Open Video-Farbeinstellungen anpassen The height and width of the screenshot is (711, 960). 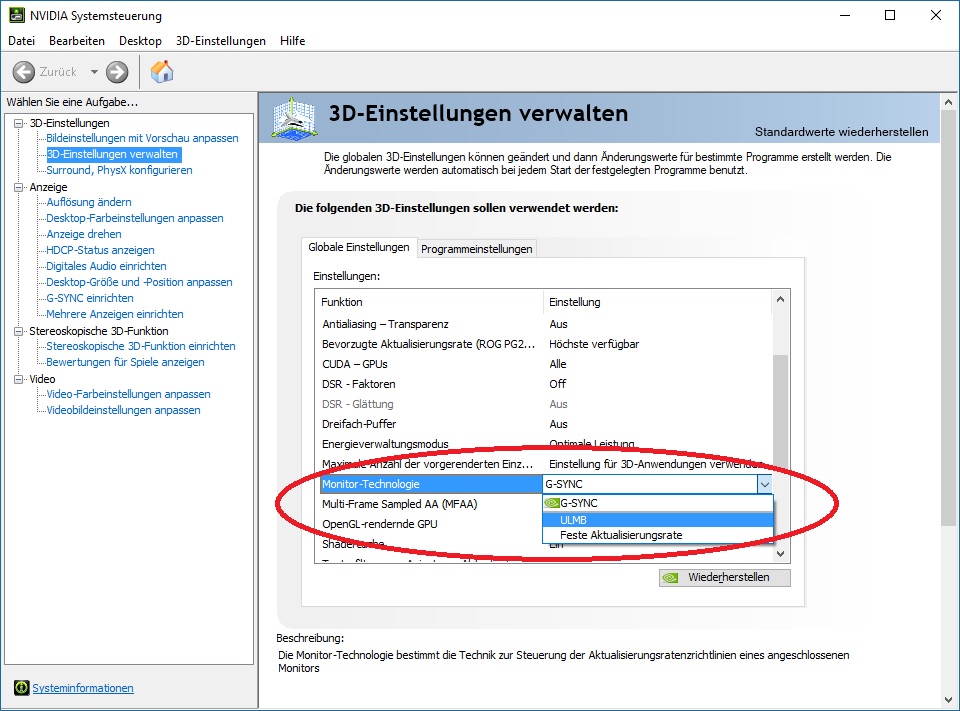pos(129,394)
